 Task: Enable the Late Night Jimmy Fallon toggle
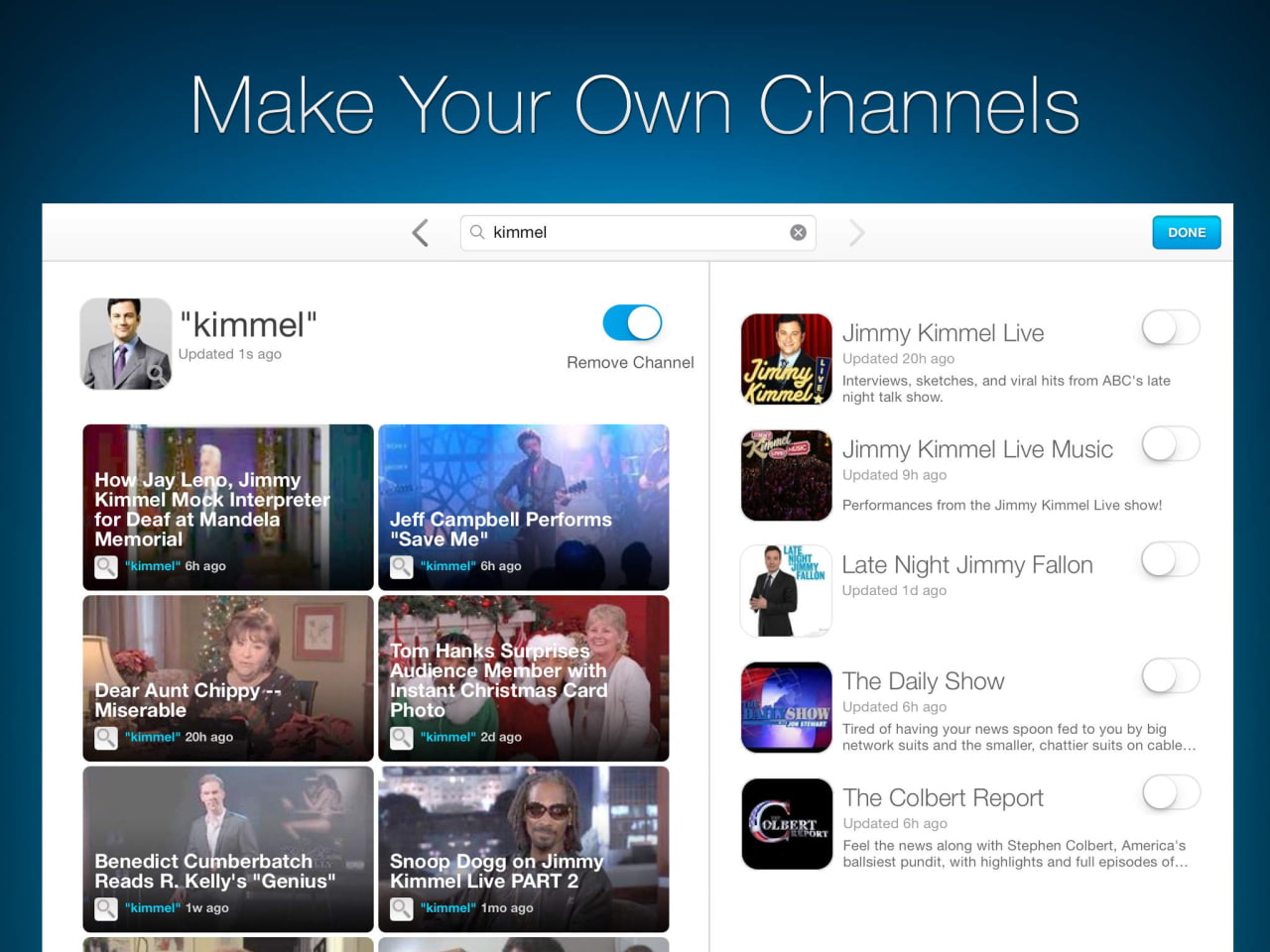click(x=1170, y=560)
